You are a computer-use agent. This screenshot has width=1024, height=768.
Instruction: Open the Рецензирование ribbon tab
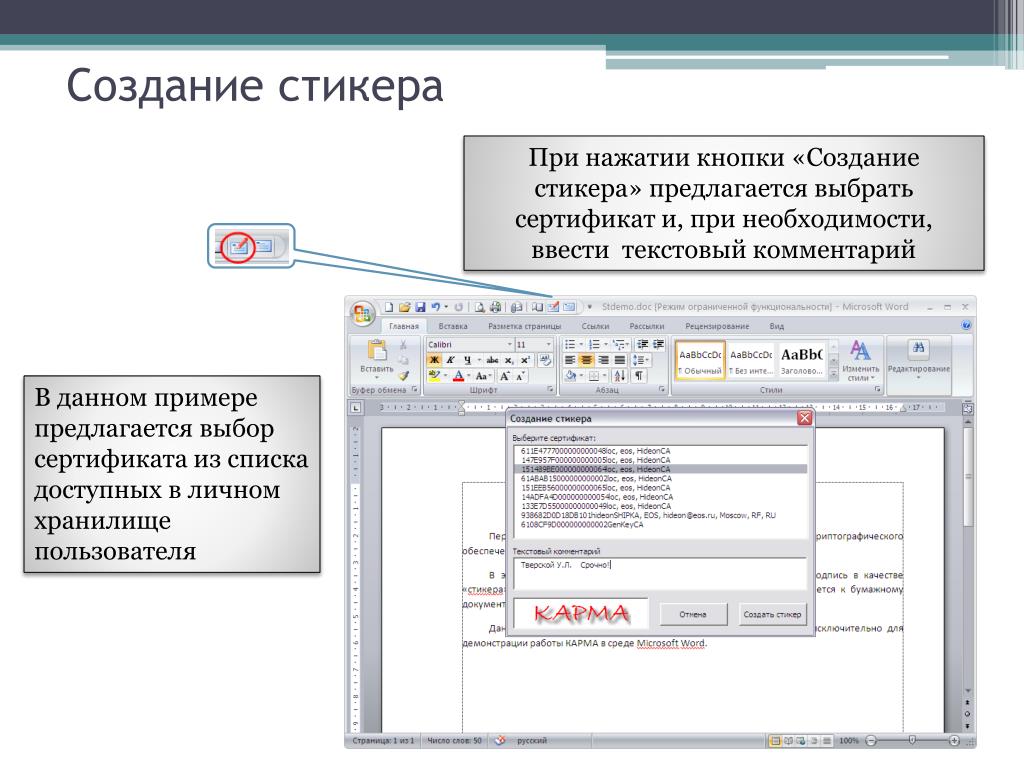point(717,326)
